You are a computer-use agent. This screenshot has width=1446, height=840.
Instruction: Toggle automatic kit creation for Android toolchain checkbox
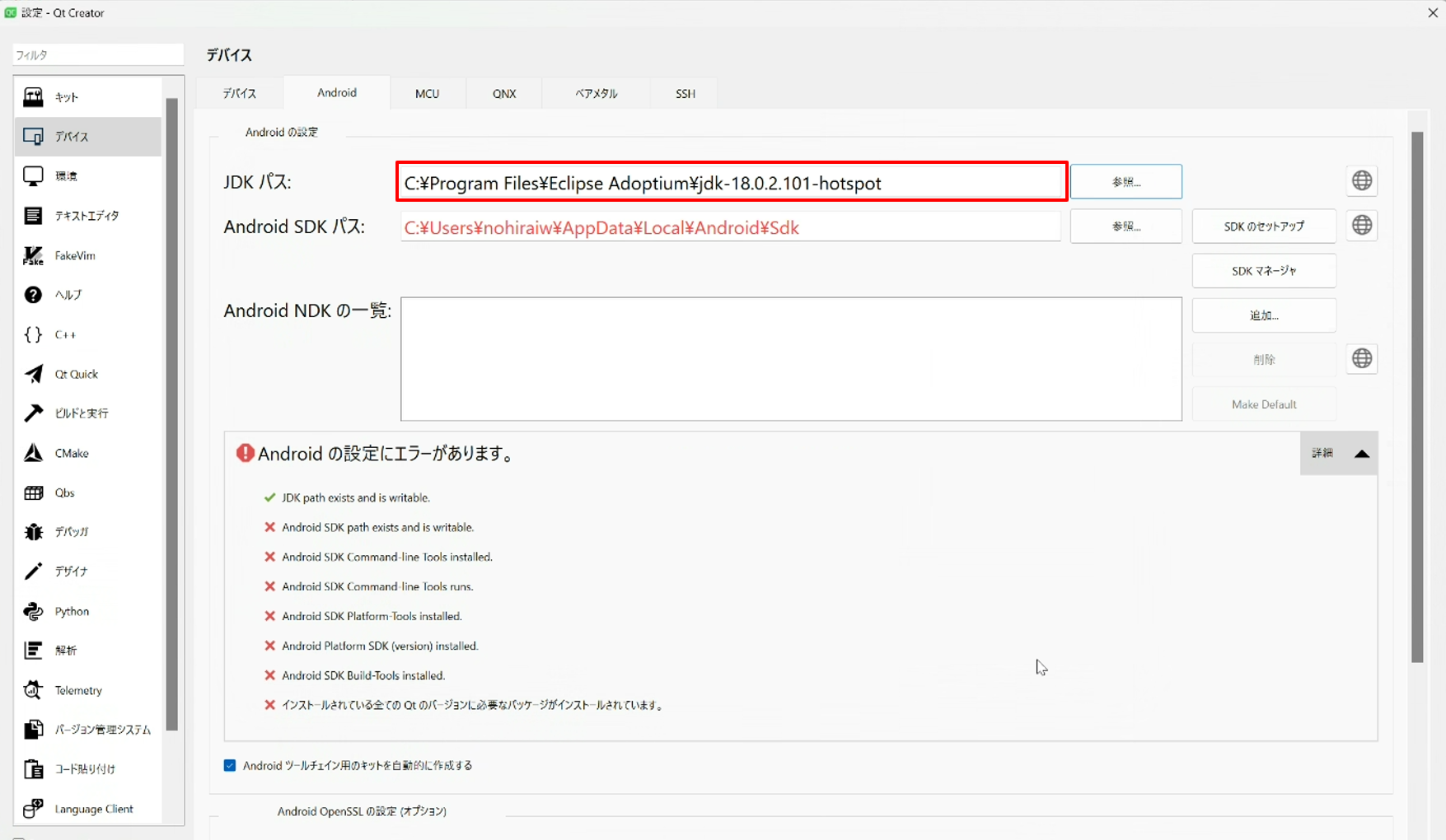[230, 766]
